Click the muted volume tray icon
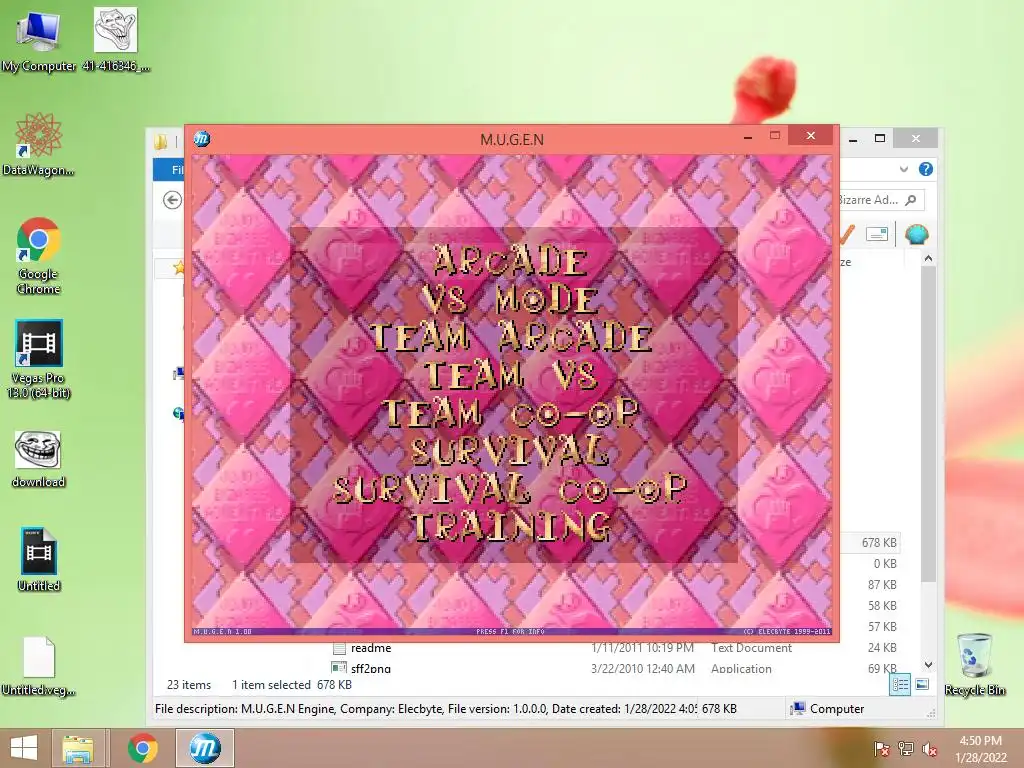 click(929, 749)
